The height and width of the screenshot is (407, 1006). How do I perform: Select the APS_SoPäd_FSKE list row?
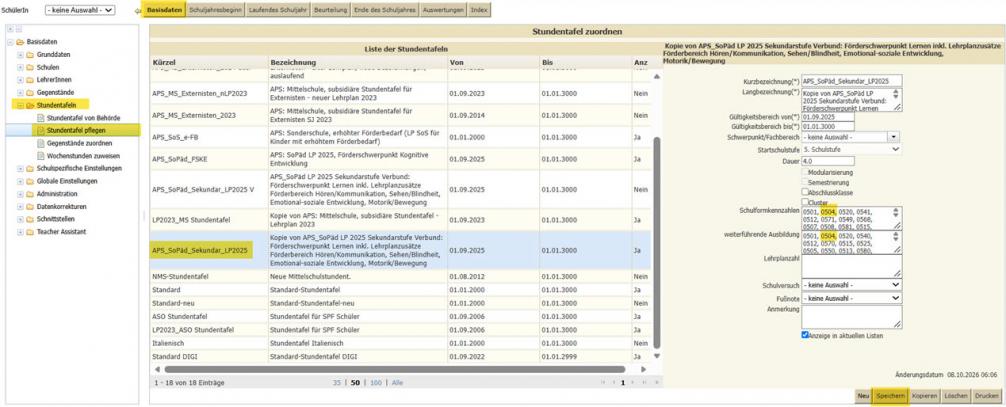click(x=400, y=159)
